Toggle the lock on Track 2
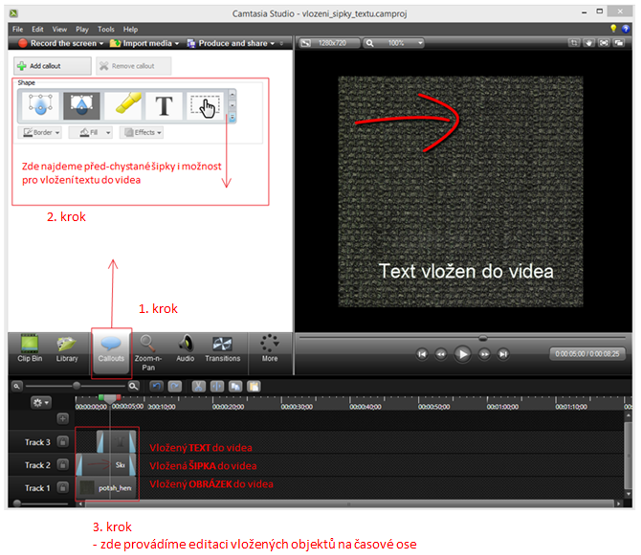 [61, 465]
